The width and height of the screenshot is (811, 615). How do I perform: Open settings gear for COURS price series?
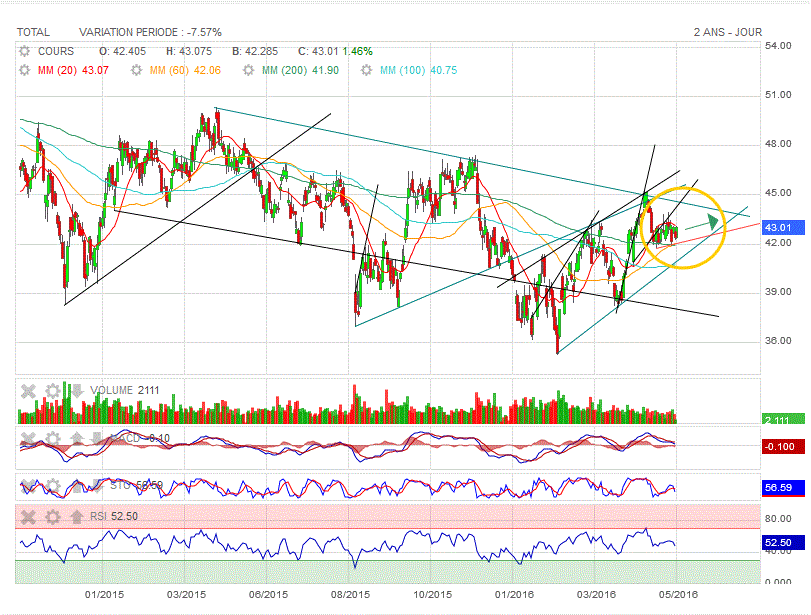(x=24, y=51)
